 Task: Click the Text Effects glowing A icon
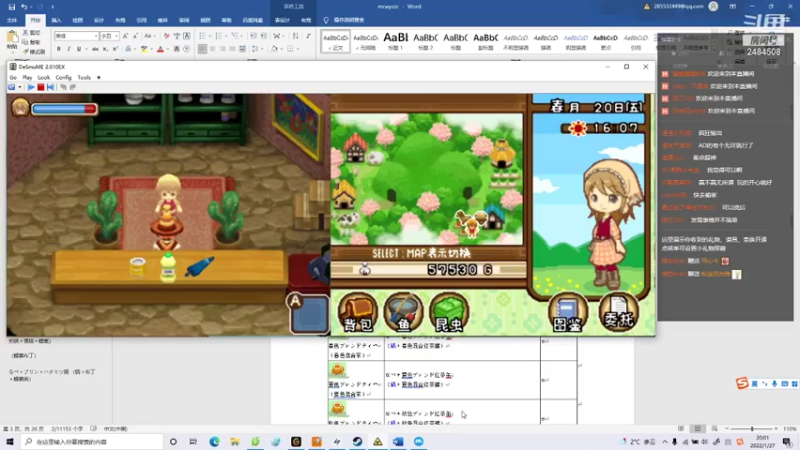click(128, 49)
